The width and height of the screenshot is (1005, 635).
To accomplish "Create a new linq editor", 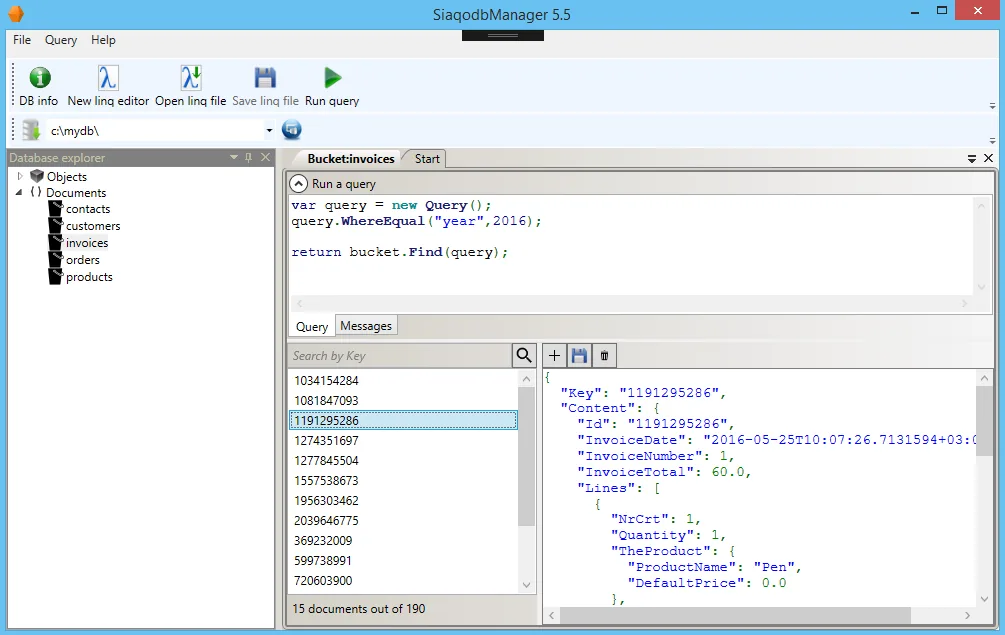I will (x=108, y=86).
